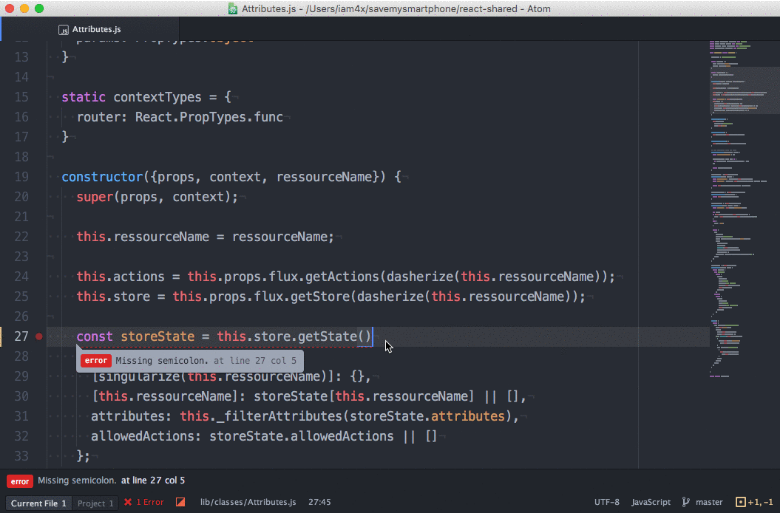Click the yellow minimize window button
This screenshot has height=514, width=782.
[24, 8]
